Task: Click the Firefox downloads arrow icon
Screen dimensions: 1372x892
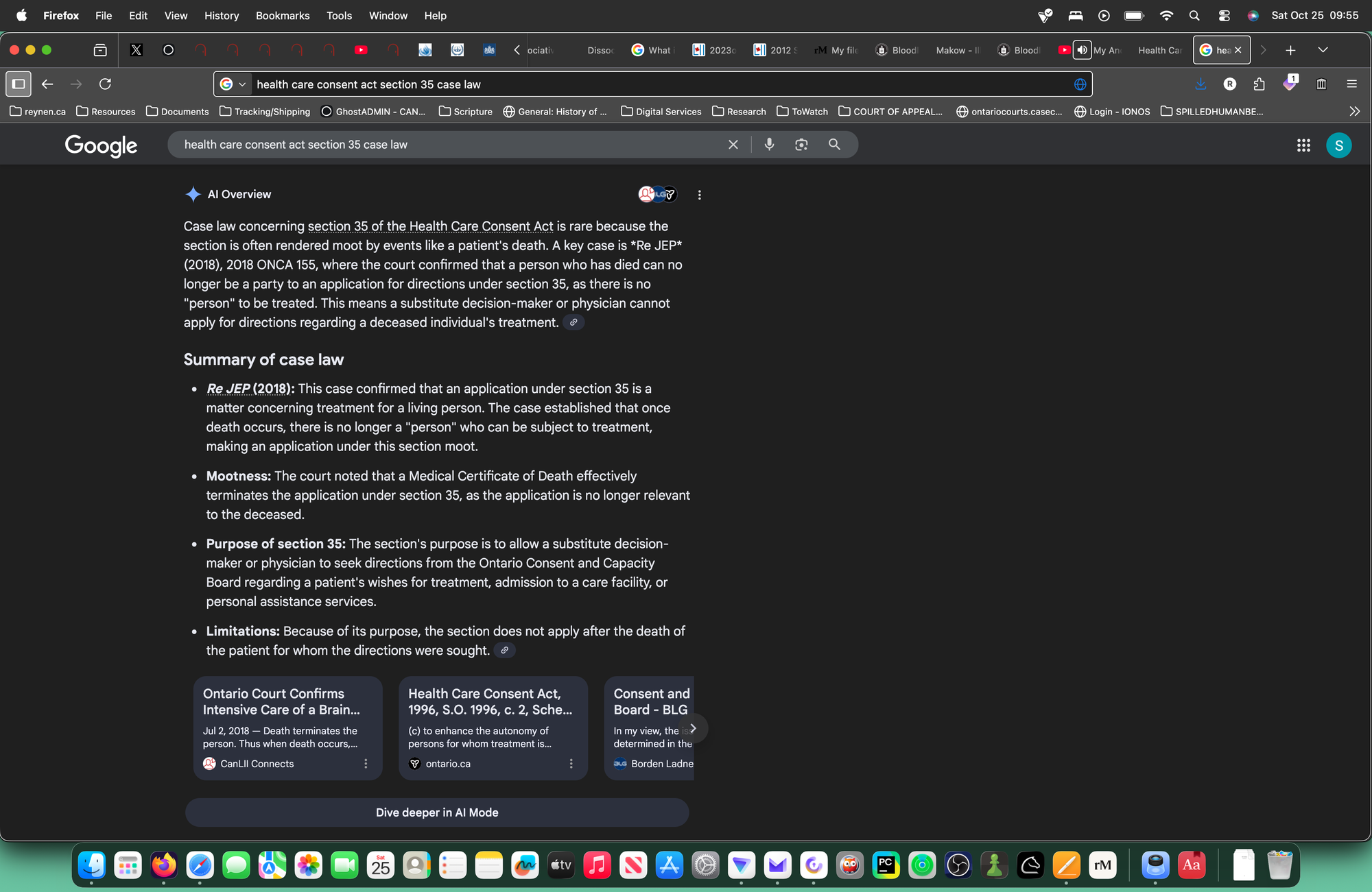Action: click(1200, 84)
